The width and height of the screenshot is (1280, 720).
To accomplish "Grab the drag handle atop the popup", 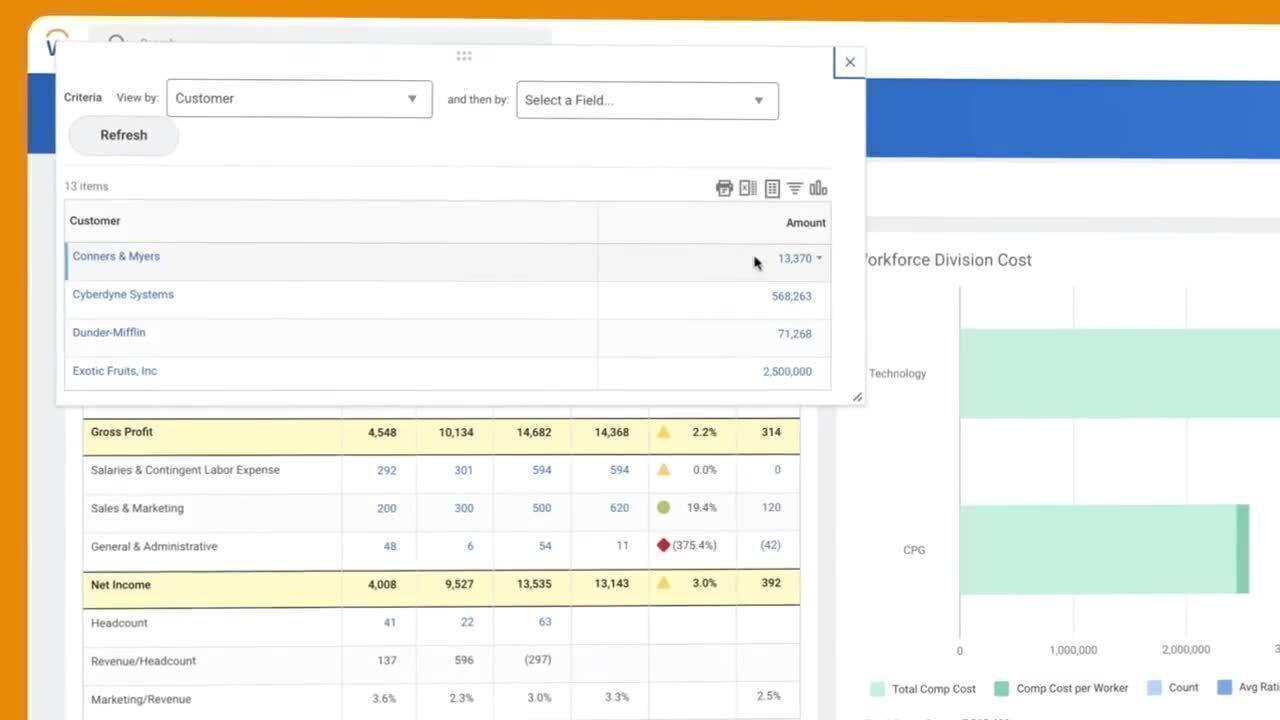I will pos(463,56).
